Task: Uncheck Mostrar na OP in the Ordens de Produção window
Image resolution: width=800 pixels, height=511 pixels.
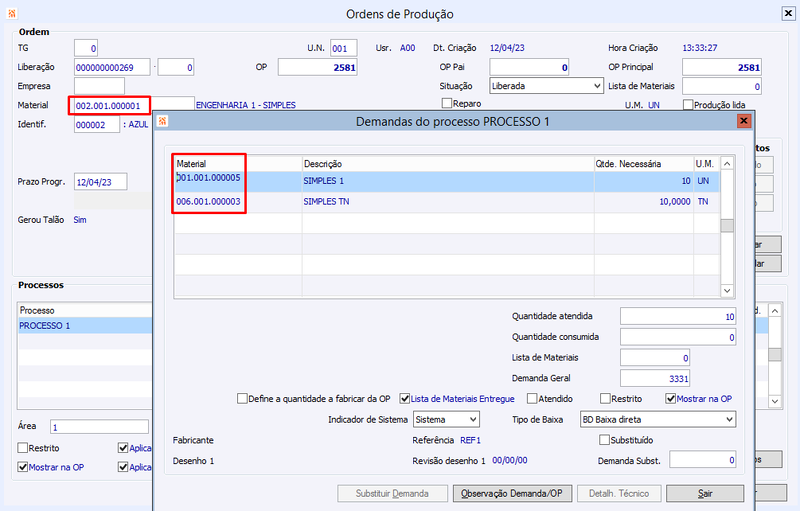Action: pyautogui.click(x=22, y=467)
